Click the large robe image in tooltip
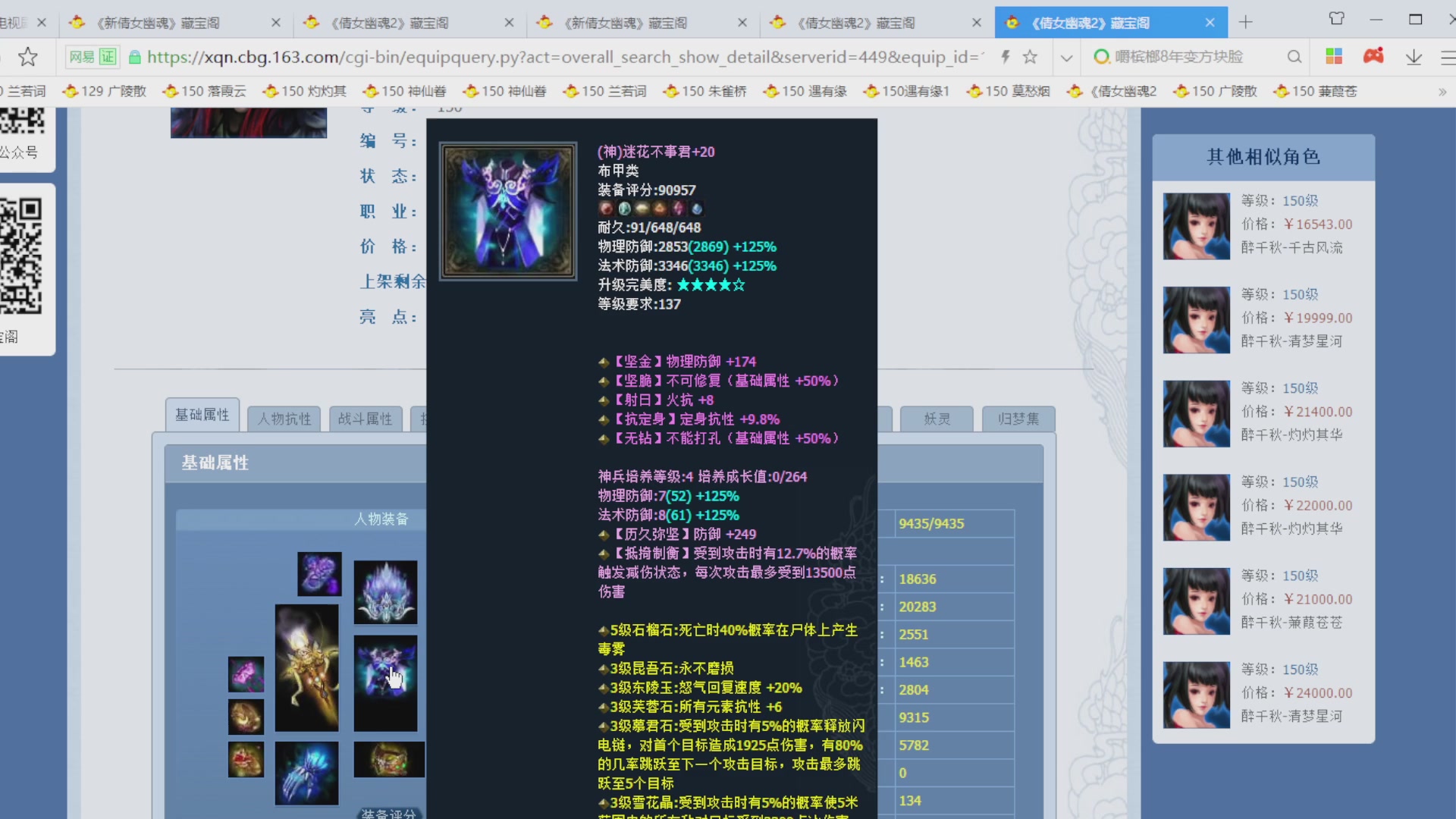1456x819 pixels. [x=508, y=211]
